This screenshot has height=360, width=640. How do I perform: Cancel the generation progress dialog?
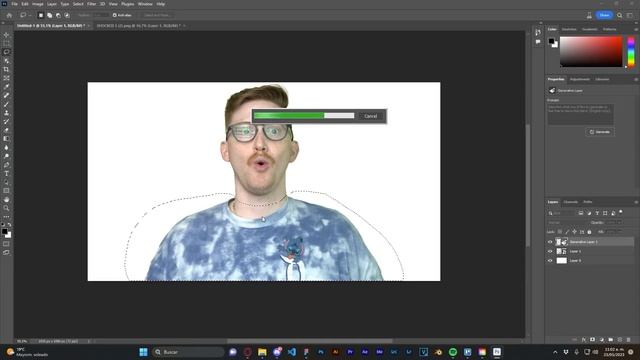coord(370,116)
